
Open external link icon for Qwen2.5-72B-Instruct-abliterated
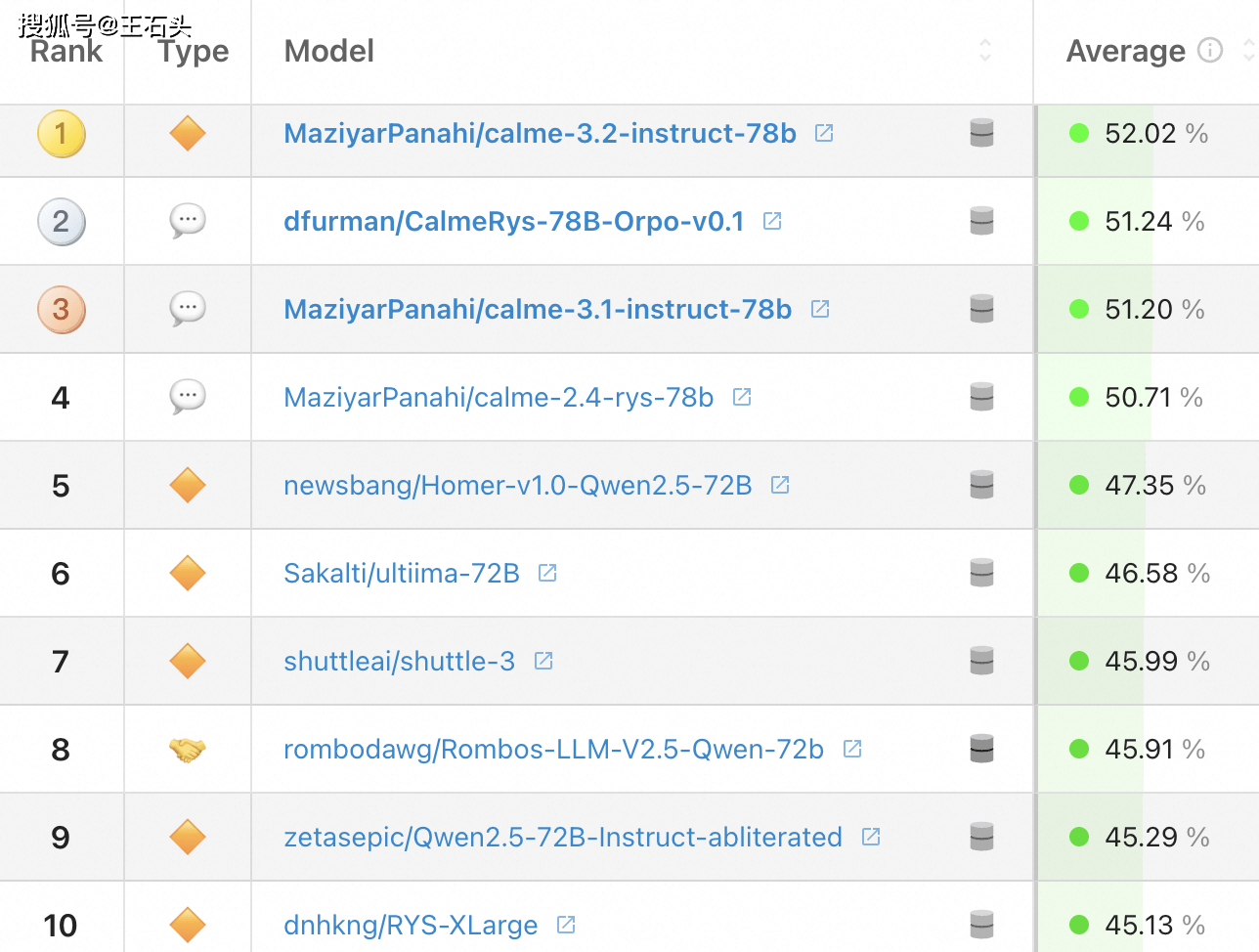871,837
